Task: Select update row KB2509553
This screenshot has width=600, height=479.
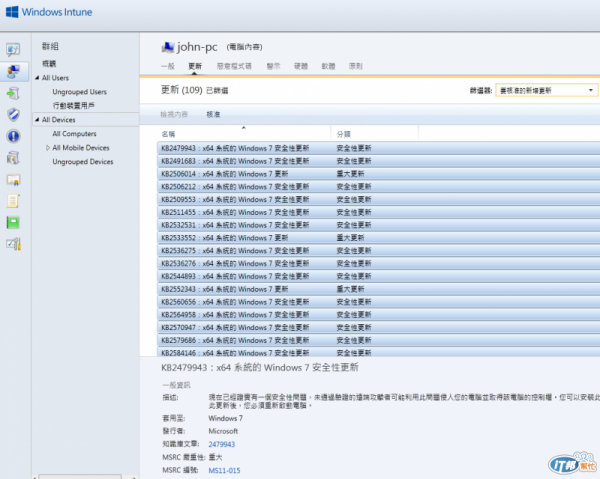Action: coord(378,199)
